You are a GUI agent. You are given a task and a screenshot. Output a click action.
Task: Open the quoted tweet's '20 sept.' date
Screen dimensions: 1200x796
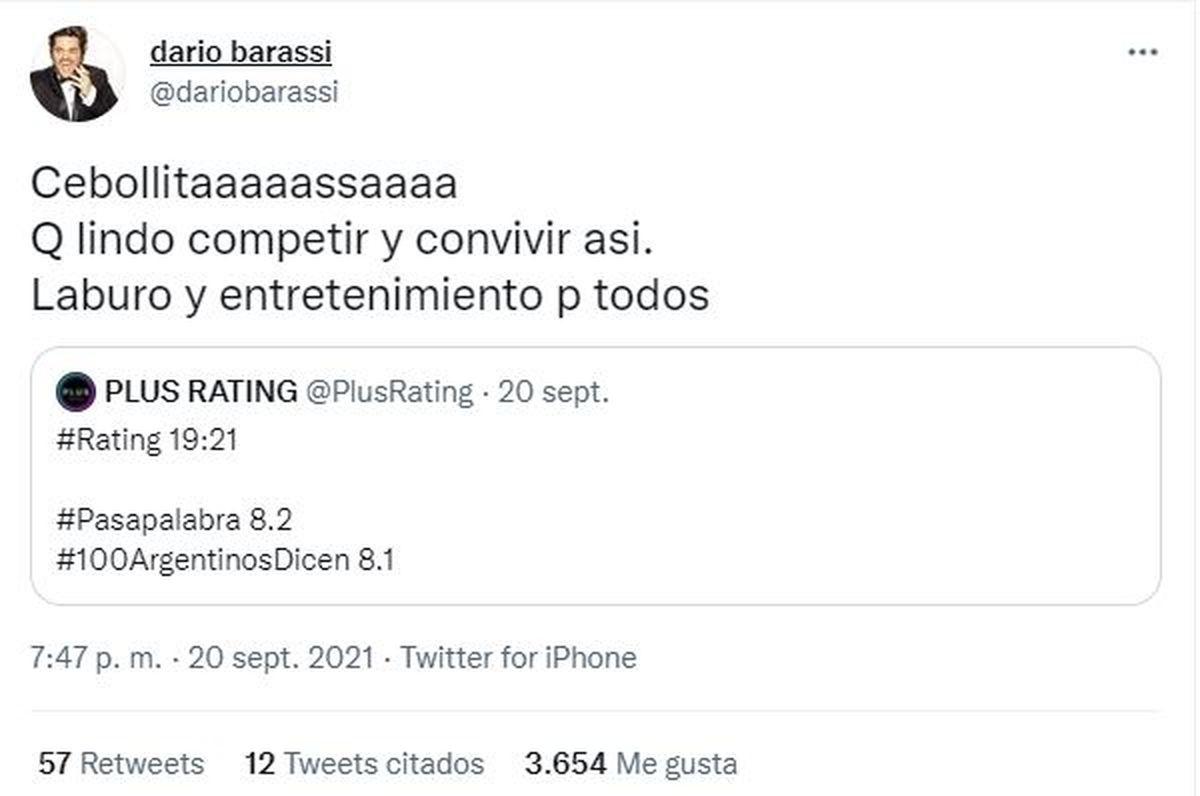(553, 392)
